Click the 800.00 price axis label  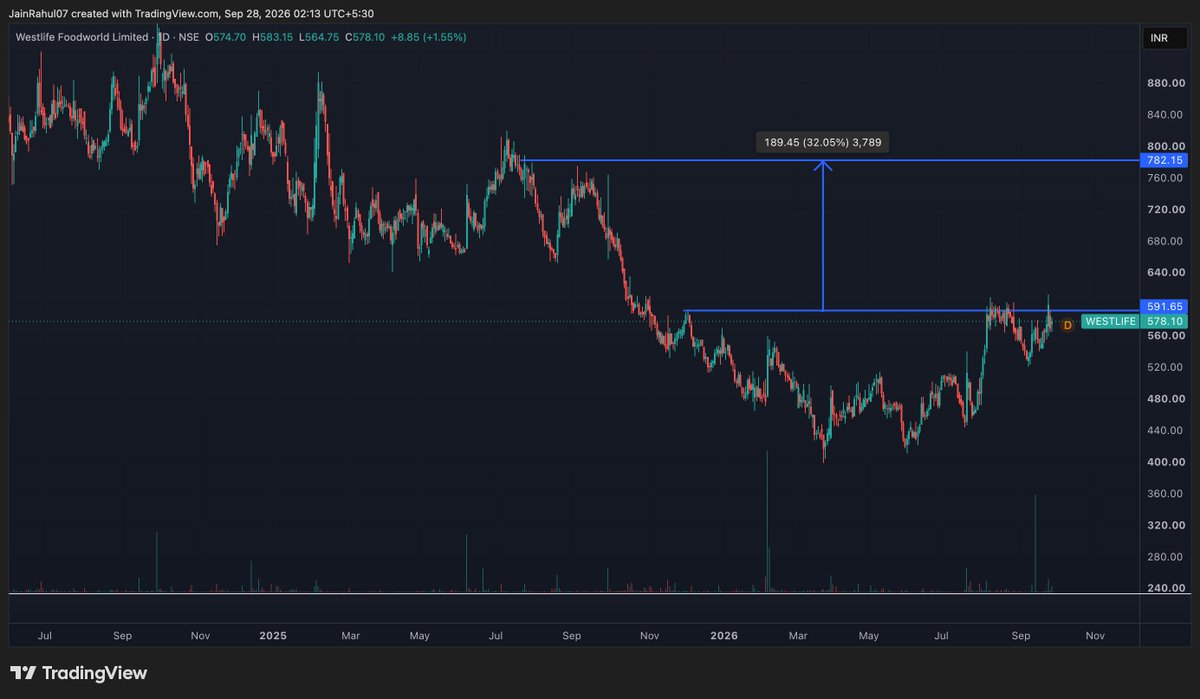tap(1165, 146)
